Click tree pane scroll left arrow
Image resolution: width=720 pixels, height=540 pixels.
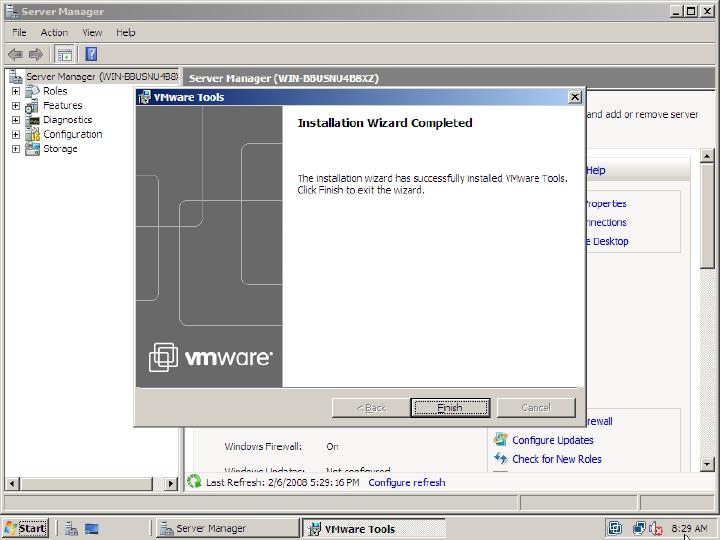coord(11,483)
